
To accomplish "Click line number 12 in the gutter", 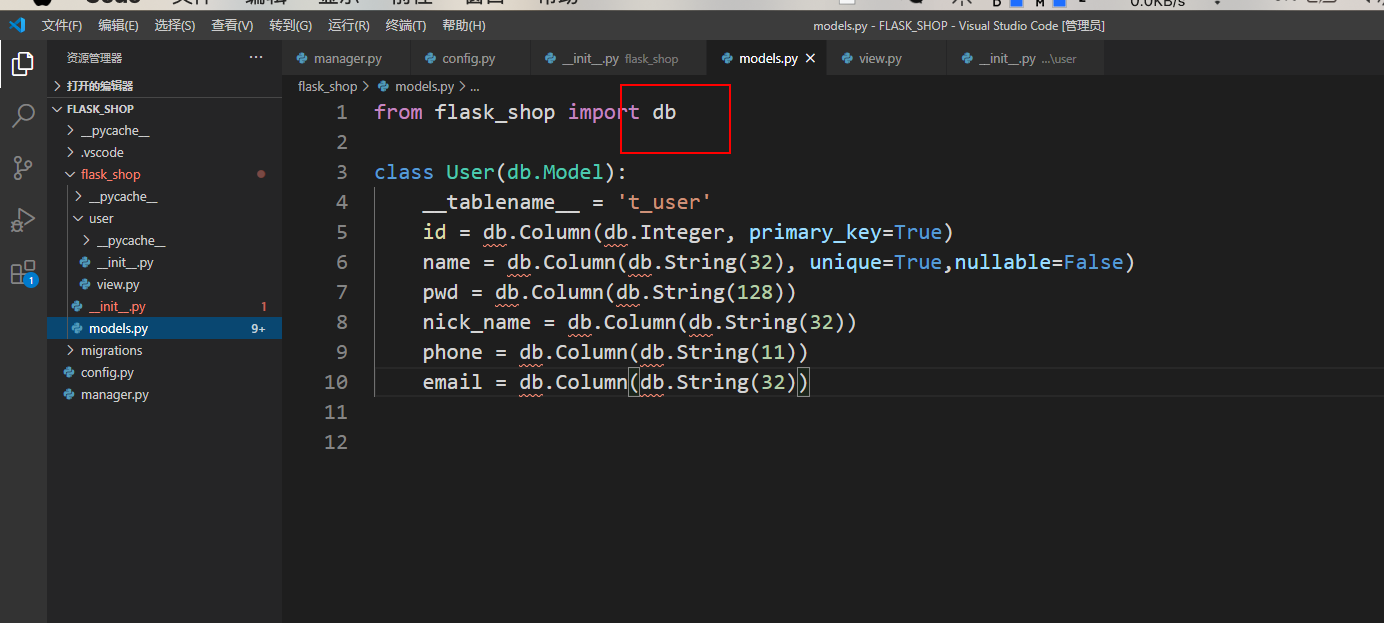I will click(x=336, y=442).
